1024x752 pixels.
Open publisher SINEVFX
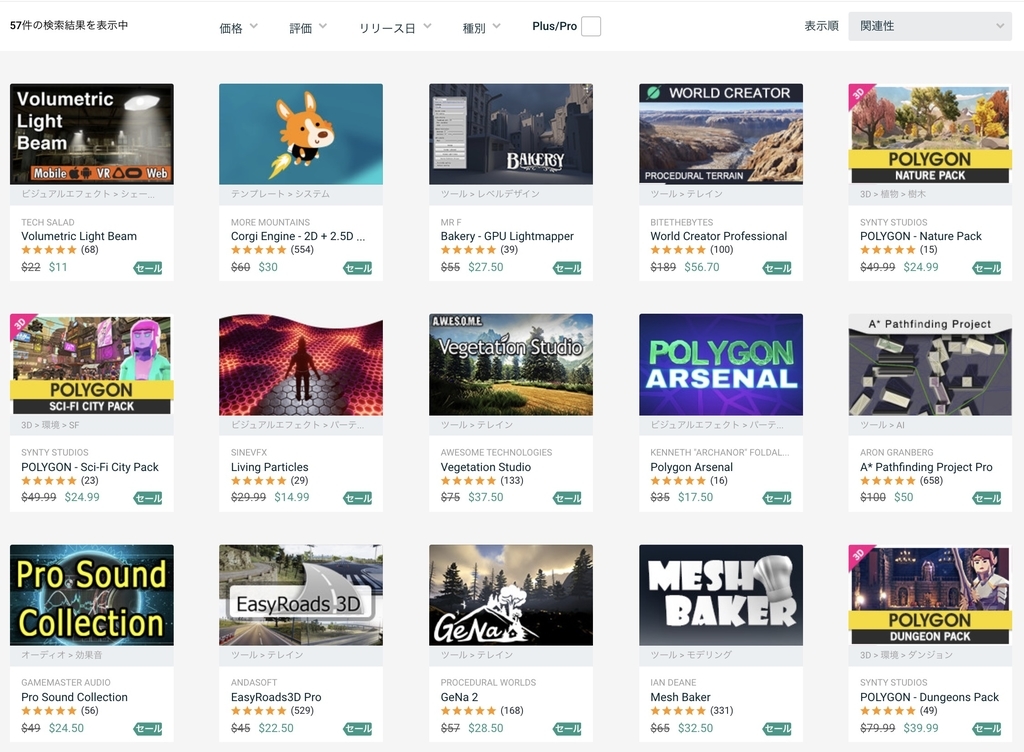[249, 452]
